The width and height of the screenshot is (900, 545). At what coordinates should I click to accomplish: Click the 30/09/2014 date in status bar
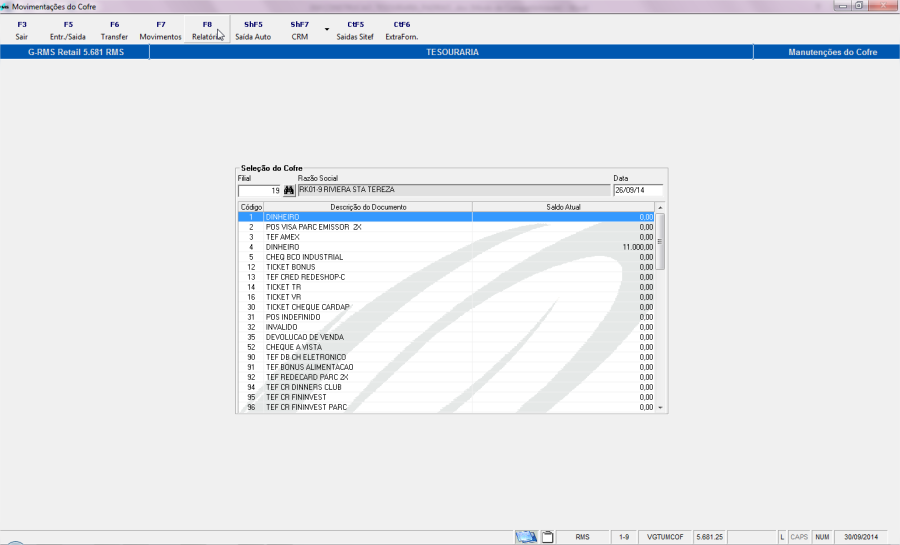tap(861, 537)
